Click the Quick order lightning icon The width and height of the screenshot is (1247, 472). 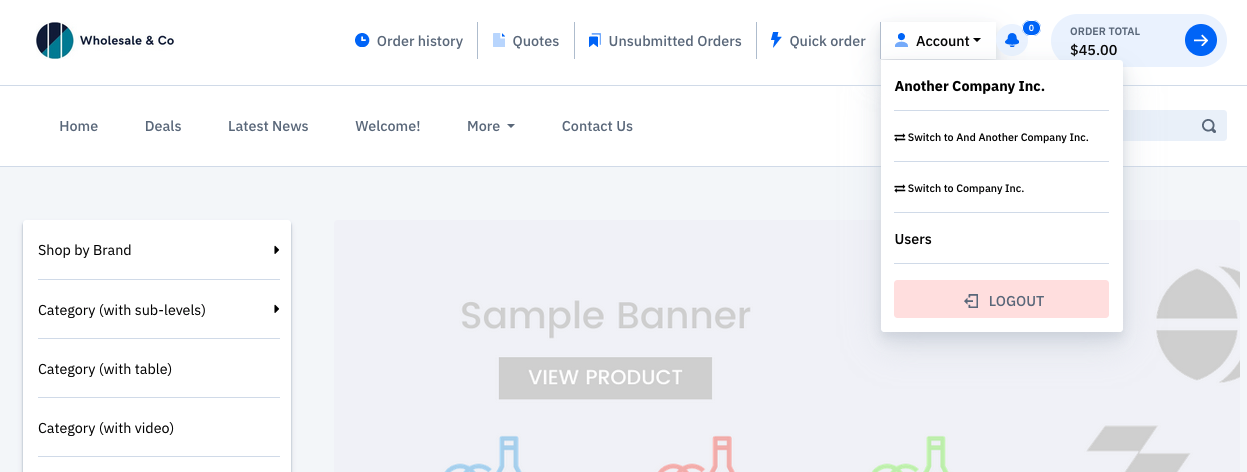[775, 41]
